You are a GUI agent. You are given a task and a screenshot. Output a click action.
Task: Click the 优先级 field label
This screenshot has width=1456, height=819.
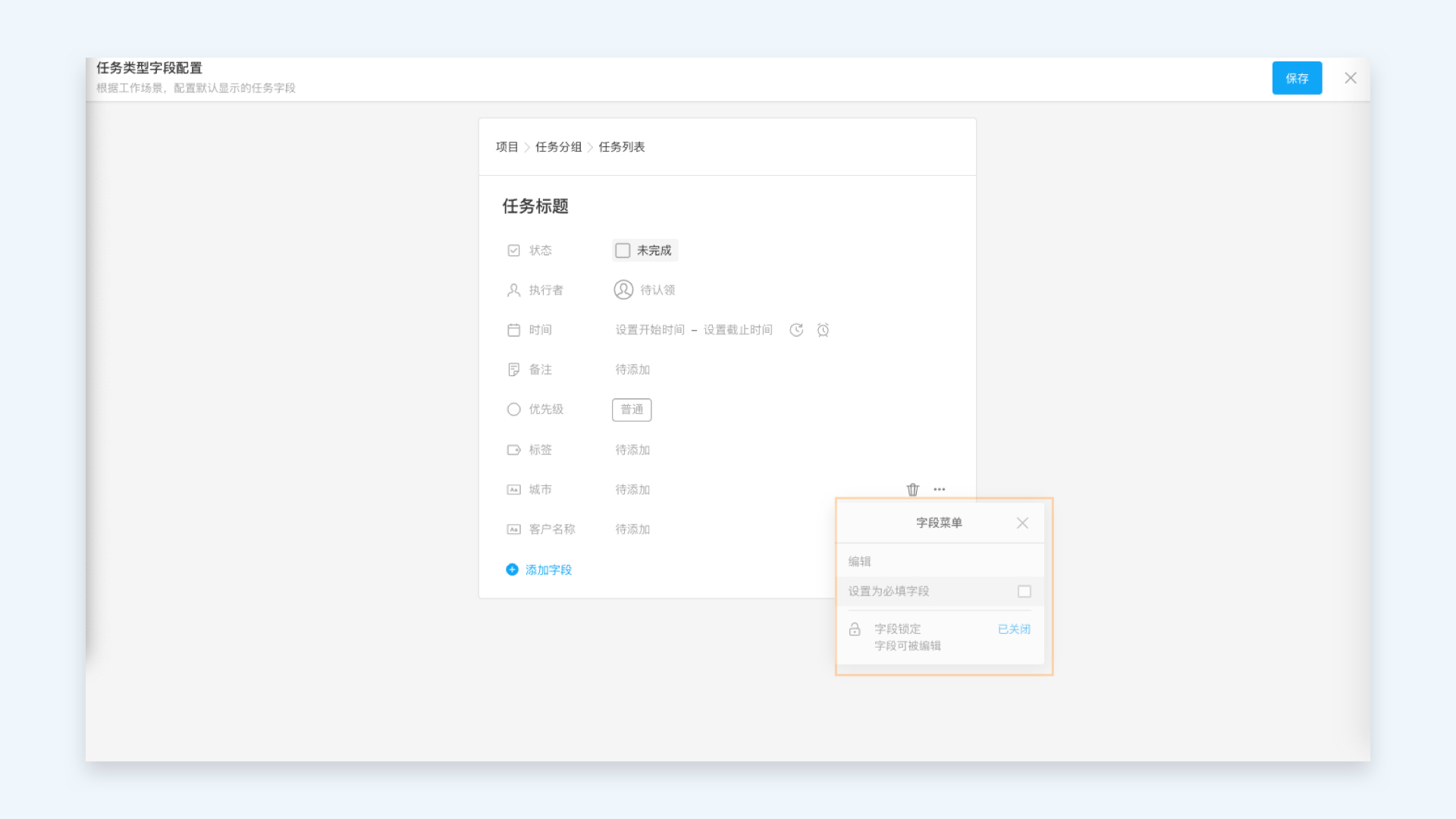pos(546,409)
